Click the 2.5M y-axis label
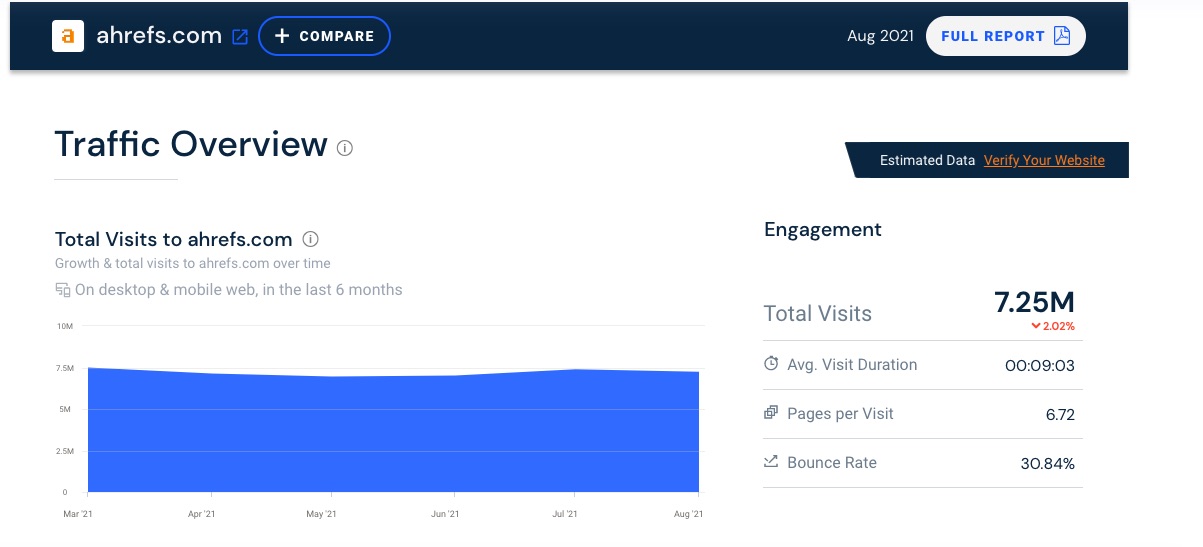1203x547 pixels. (x=64, y=451)
